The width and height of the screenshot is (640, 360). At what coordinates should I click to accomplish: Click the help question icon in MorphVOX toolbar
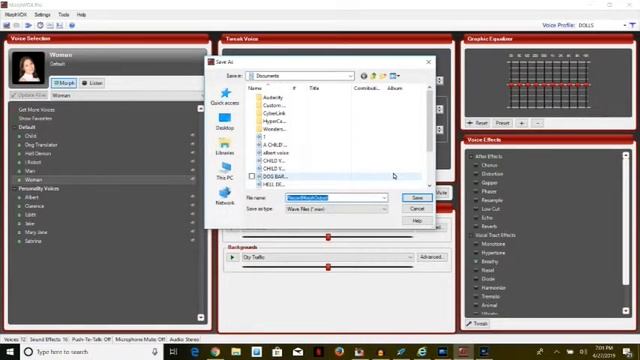coord(72,25)
